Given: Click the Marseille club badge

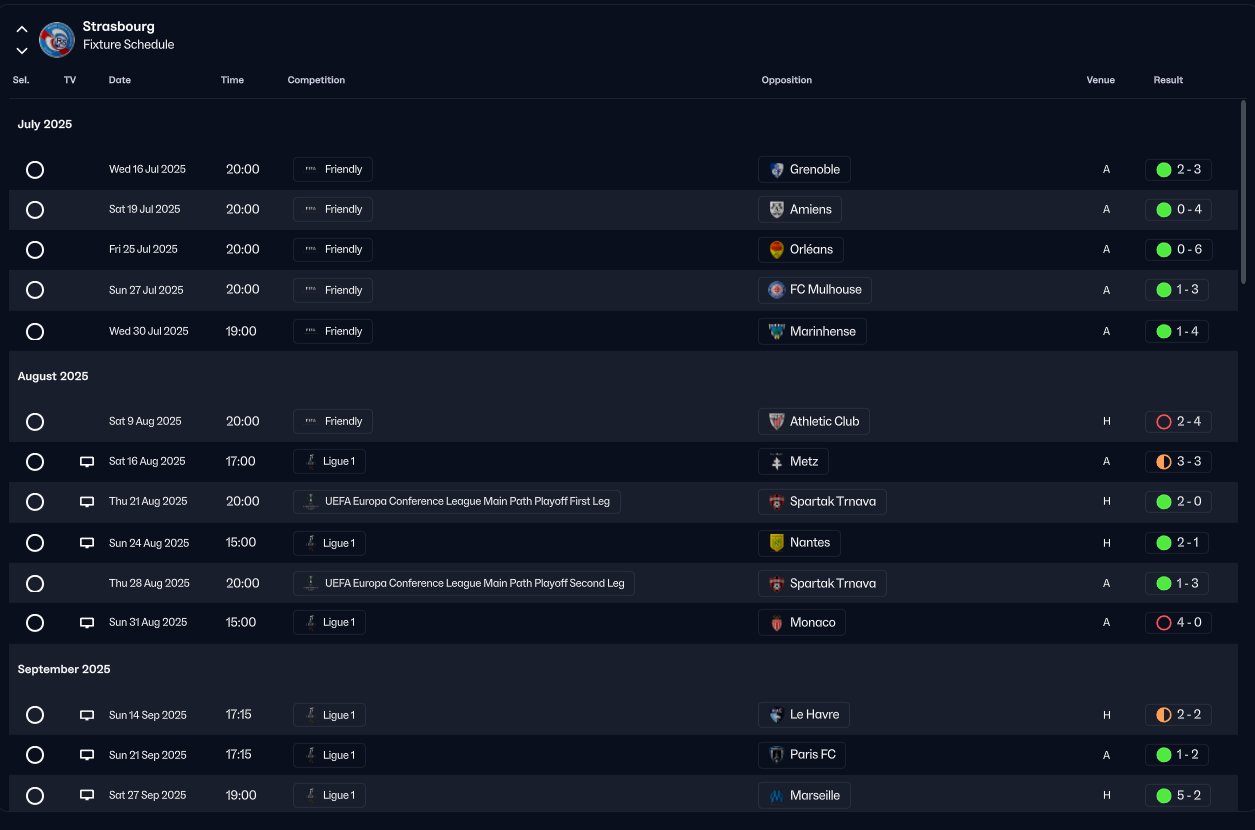Looking at the screenshot, I should pyautogui.click(x=776, y=796).
